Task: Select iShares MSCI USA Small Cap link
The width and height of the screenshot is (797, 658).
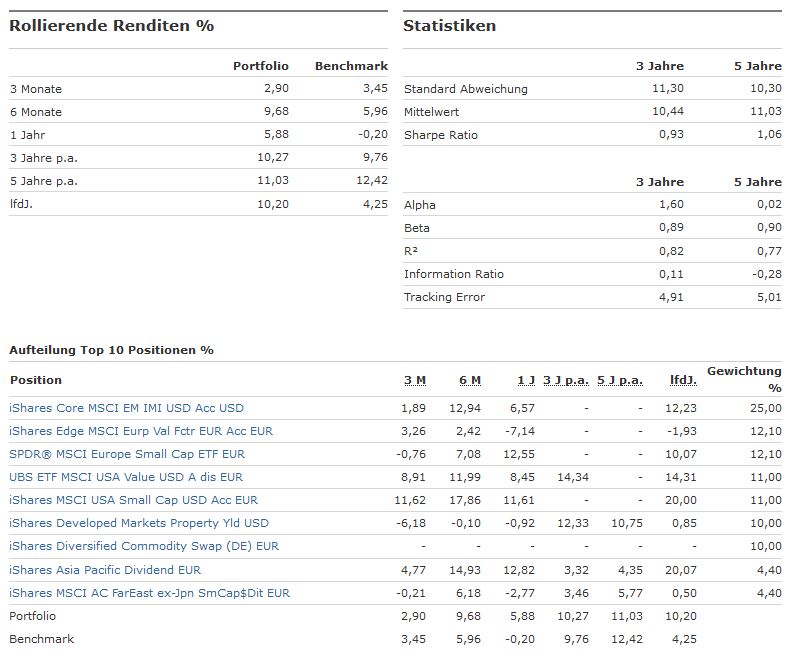Action: click(133, 500)
